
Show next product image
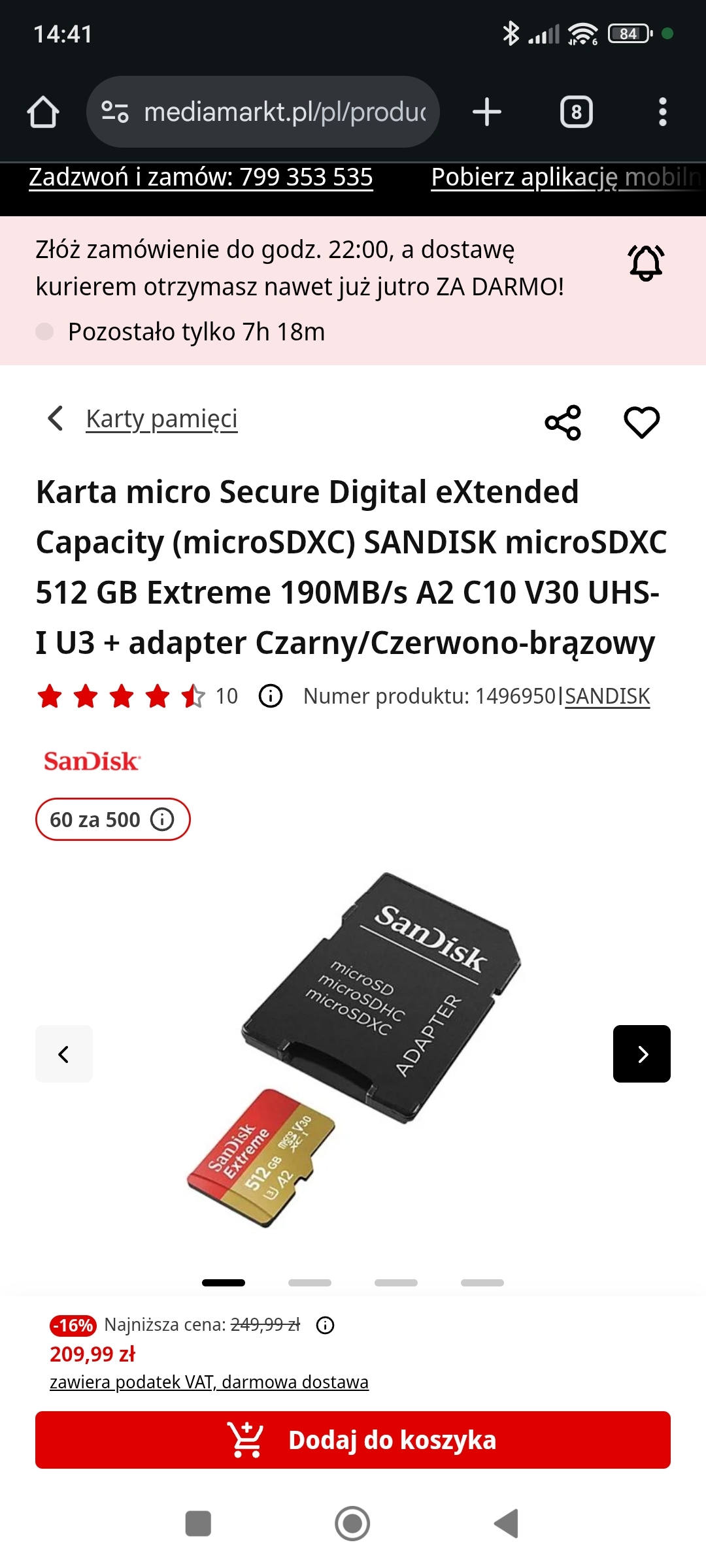642,1054
